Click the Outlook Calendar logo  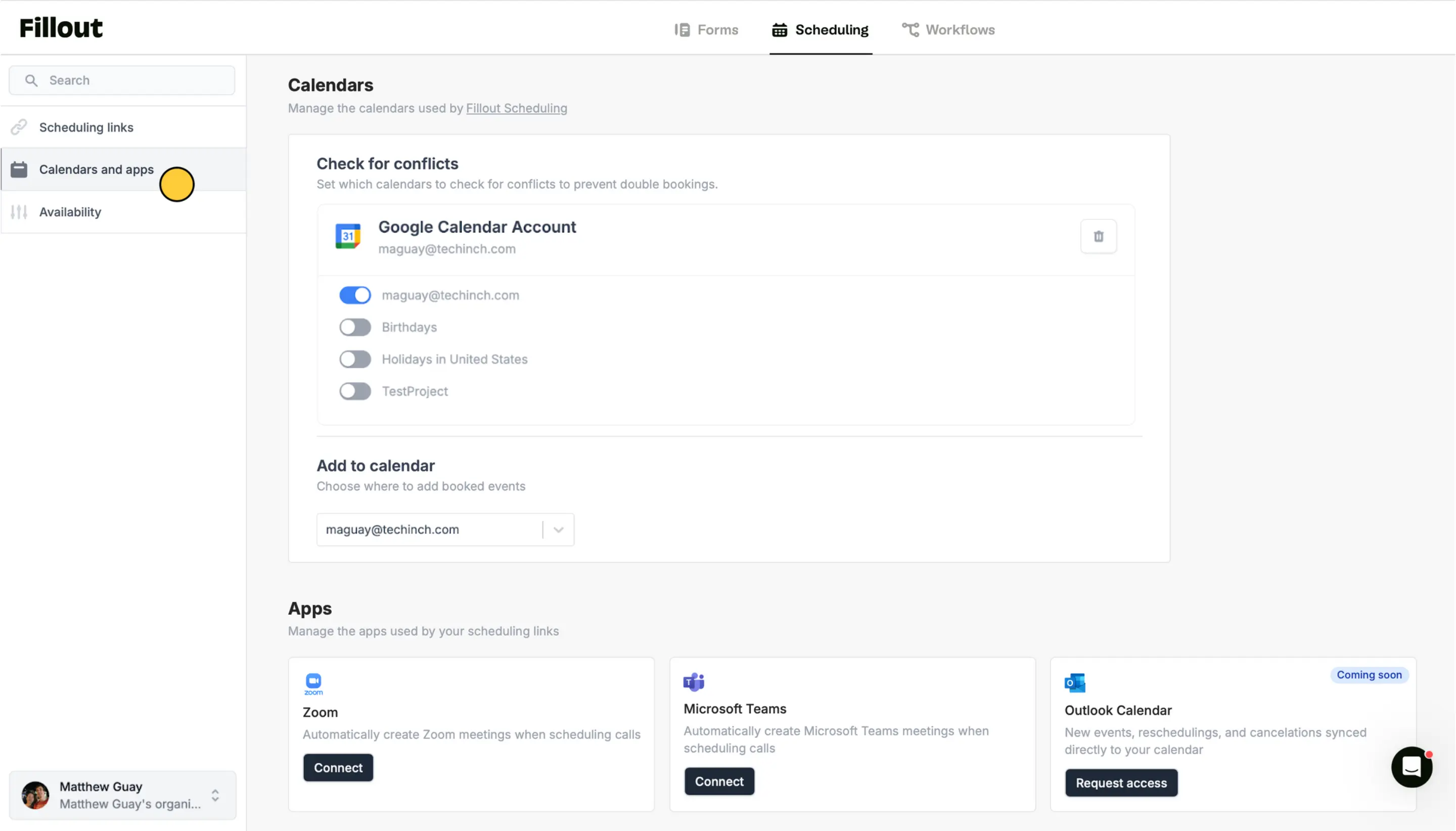(1075, 682)
